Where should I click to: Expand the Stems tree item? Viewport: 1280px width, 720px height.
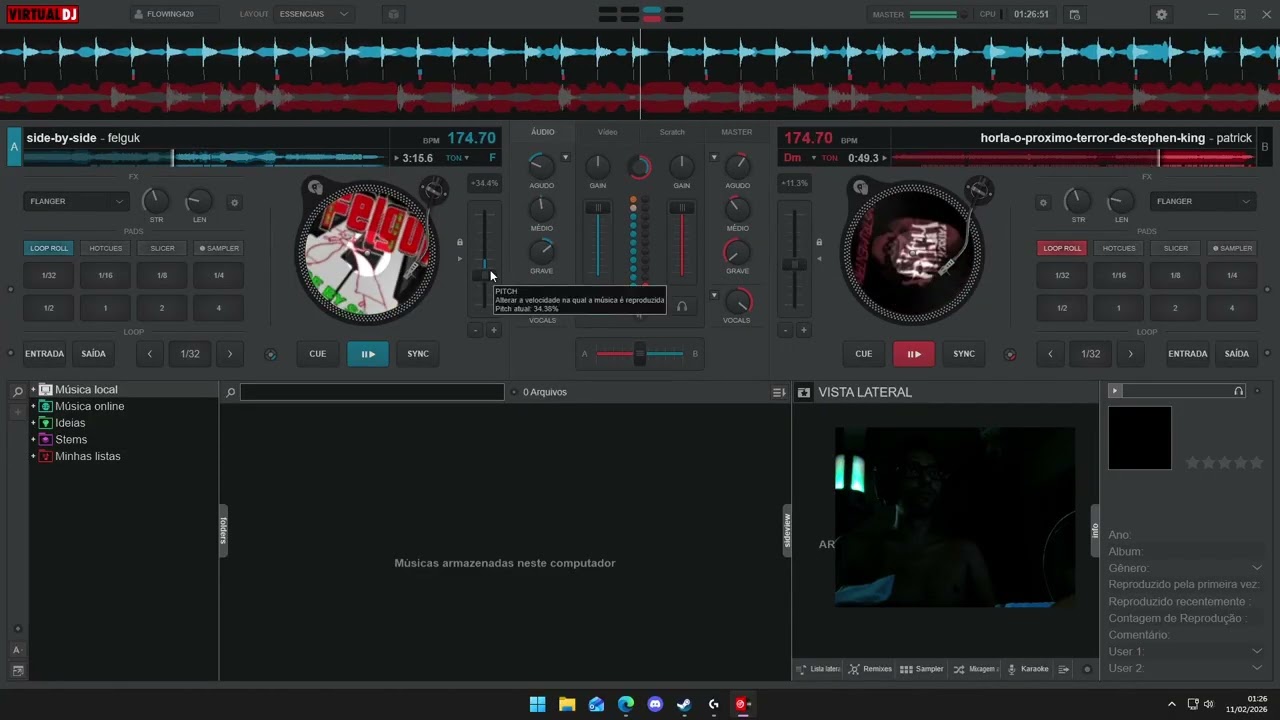(33, 440)
